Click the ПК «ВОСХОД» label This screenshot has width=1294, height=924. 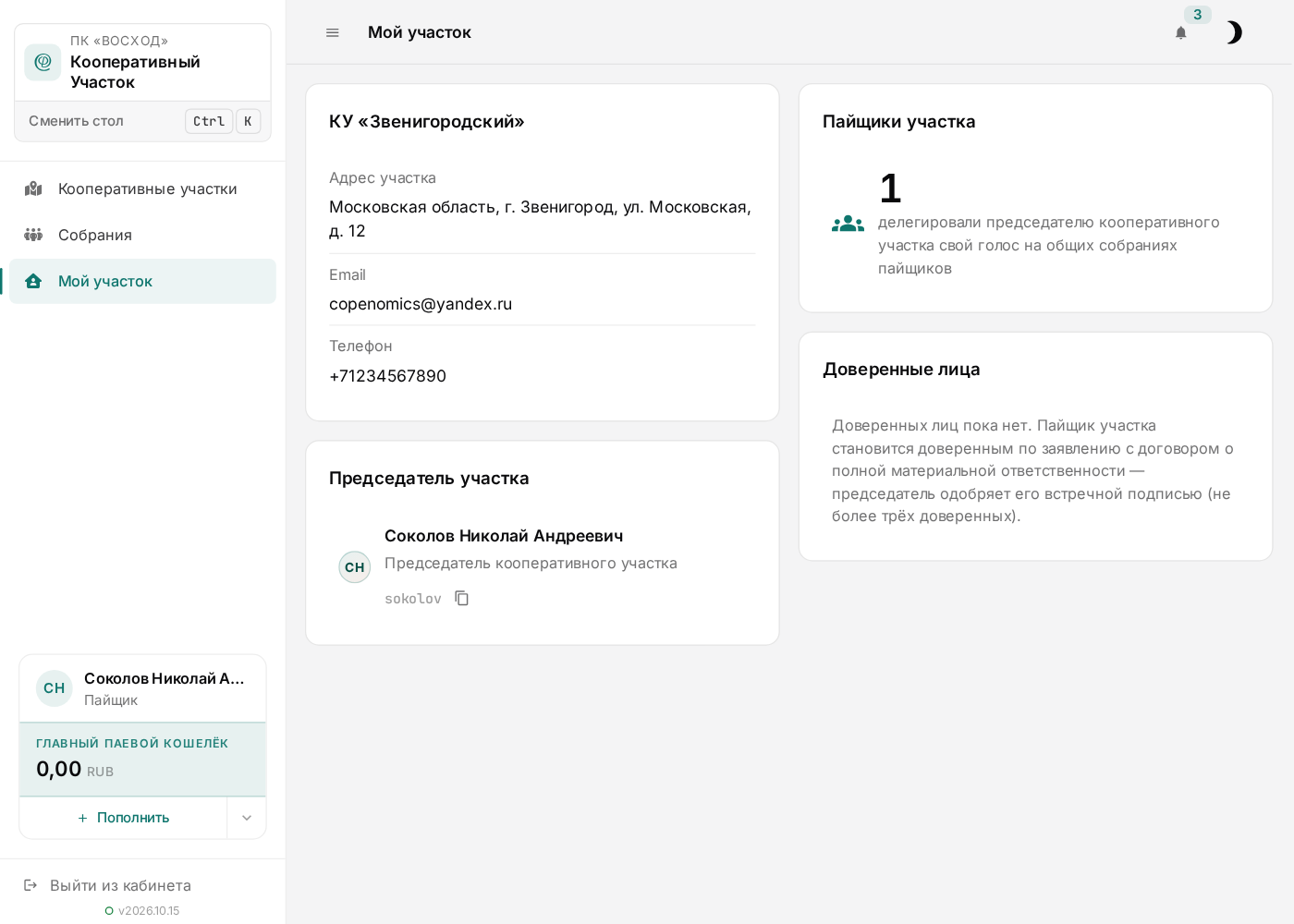point(119,41)
